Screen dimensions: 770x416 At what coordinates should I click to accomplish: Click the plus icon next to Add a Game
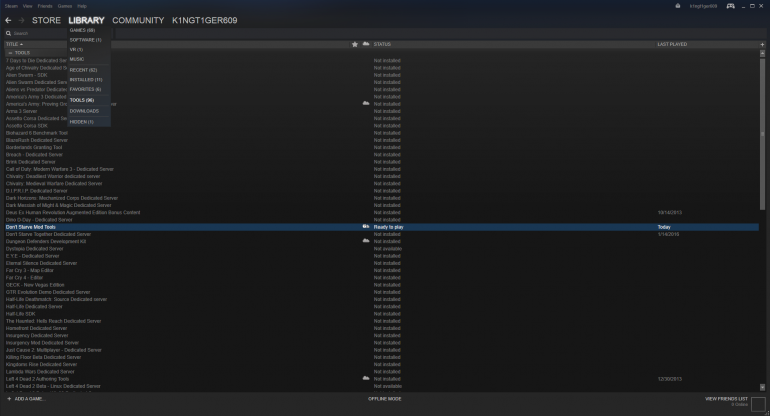9,399
